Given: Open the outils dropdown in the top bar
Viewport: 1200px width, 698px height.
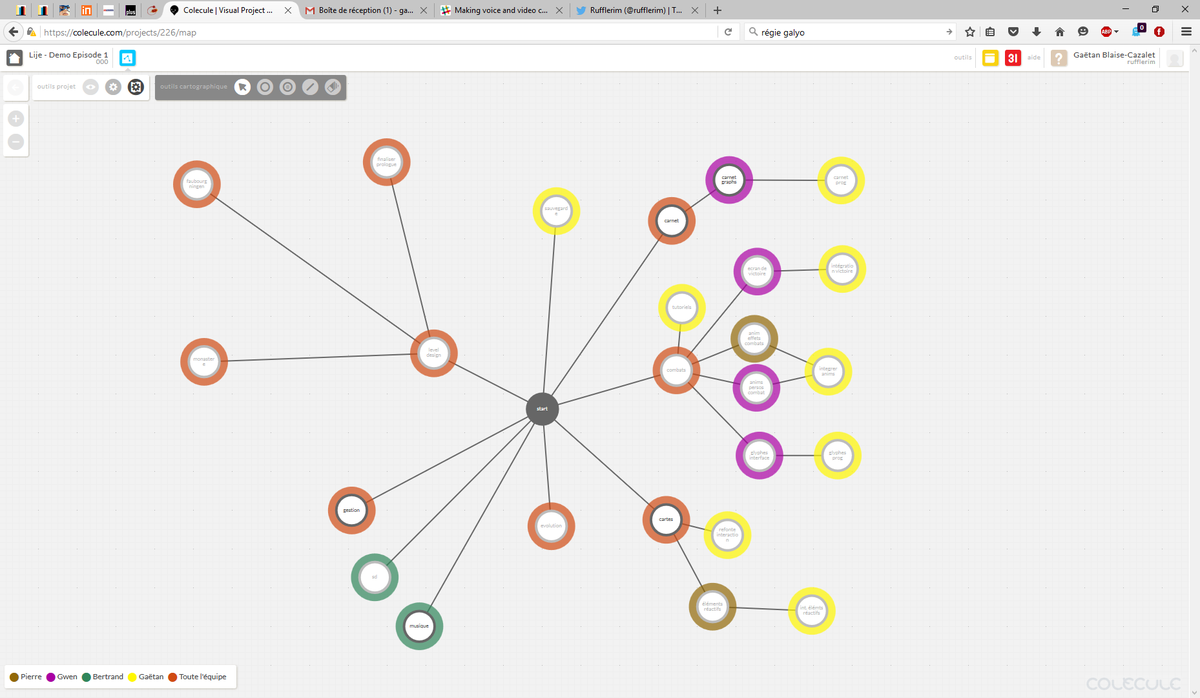Looking at the screenshot, I should [961, 58].
